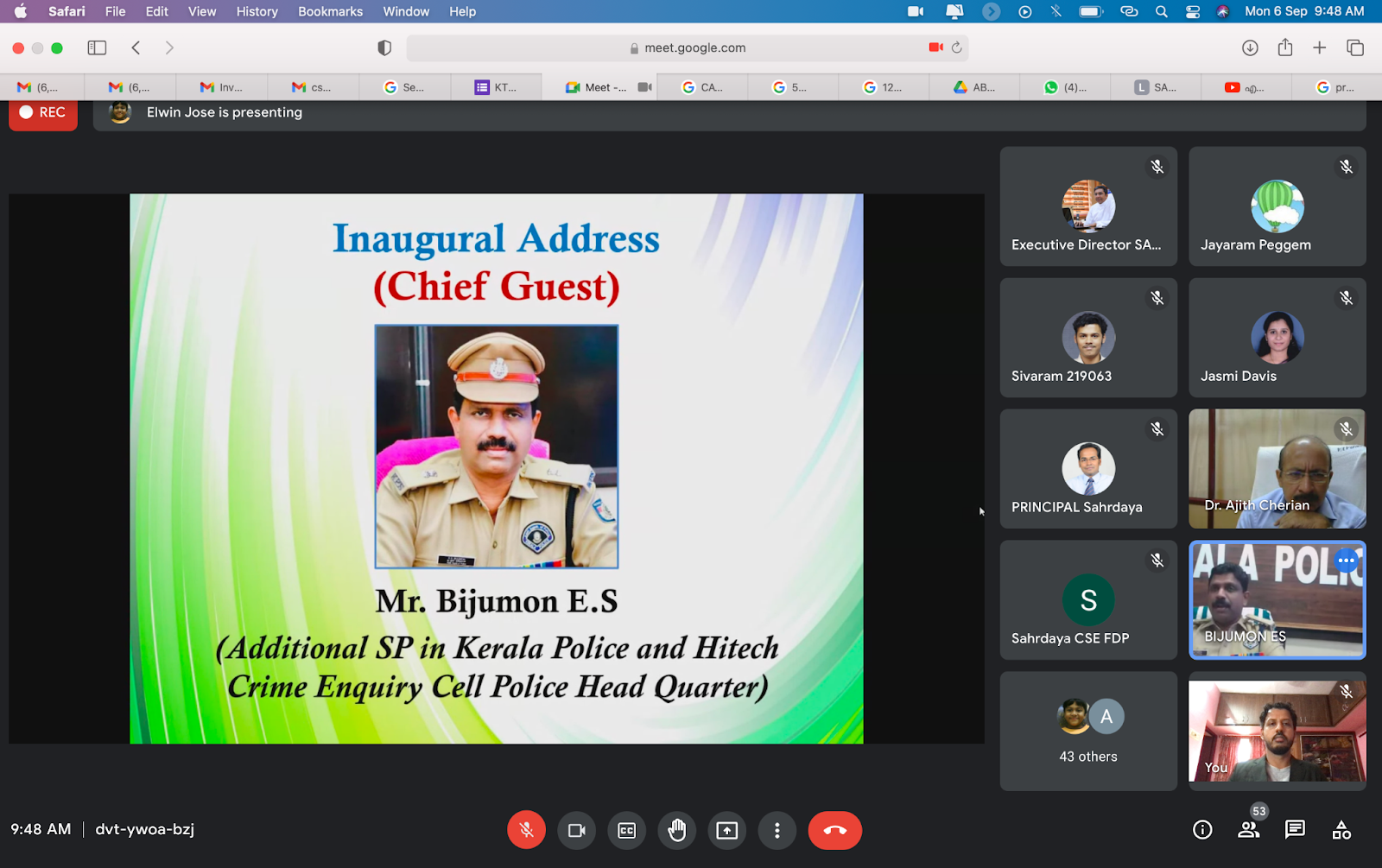The image size is (1382, 868).
Task: Click the muted mic icon on Jayaram Peggem tile
Action: point(1346,167)
